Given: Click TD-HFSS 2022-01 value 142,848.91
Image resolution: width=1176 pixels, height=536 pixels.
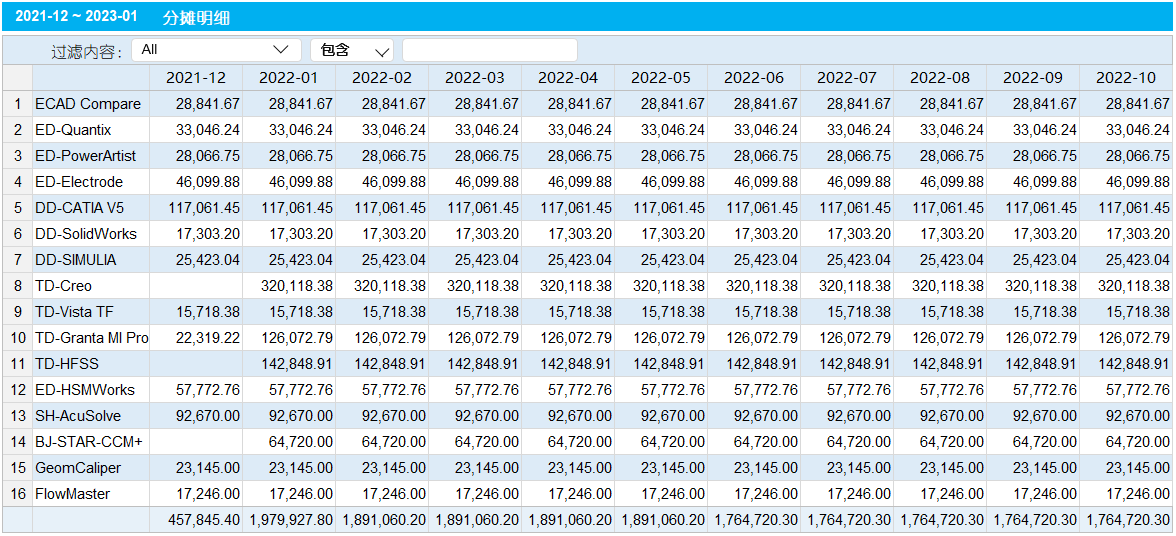Looking at the screenshot, I should click(297, 364).
